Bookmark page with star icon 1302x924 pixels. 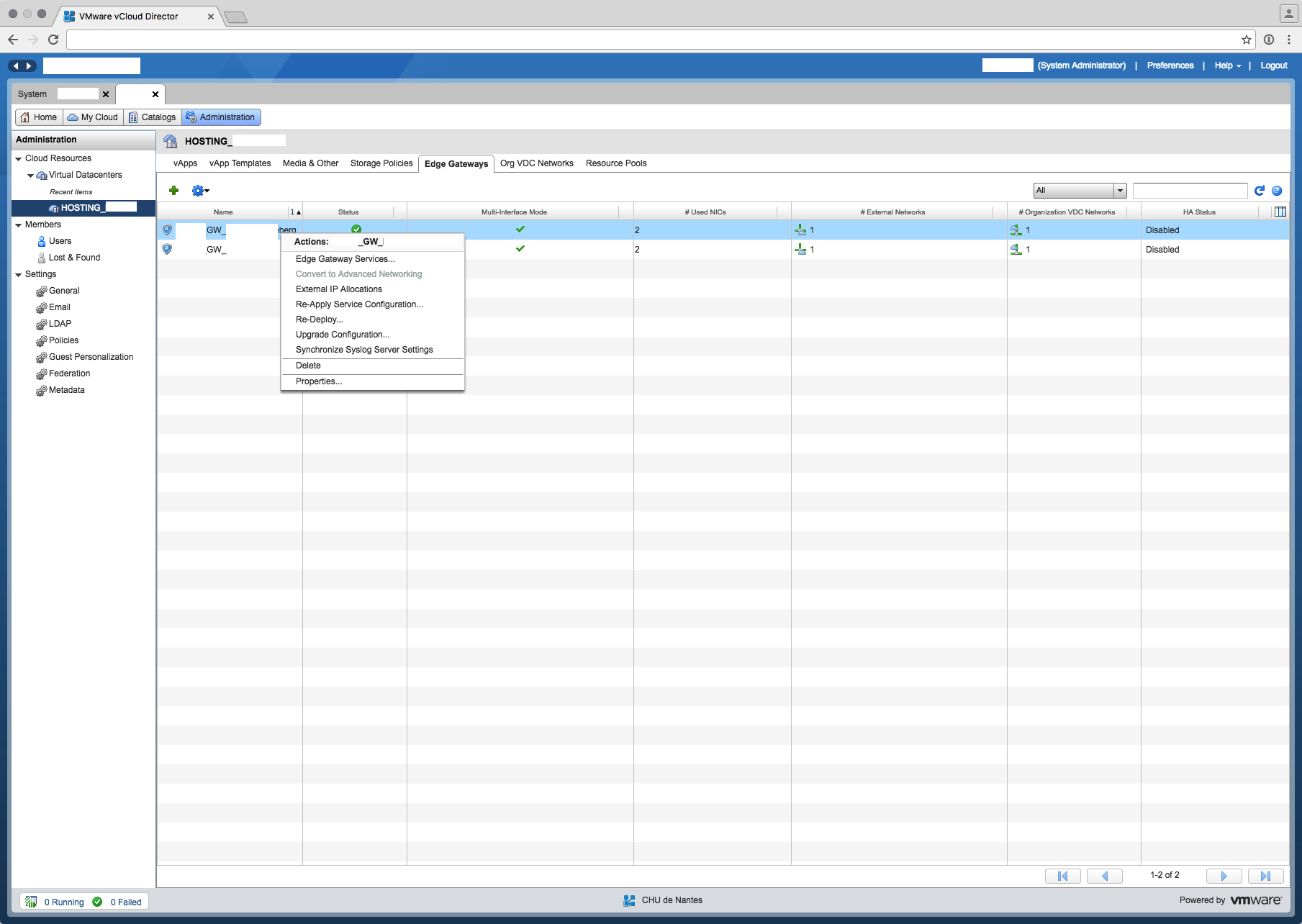pos(1246,40)
